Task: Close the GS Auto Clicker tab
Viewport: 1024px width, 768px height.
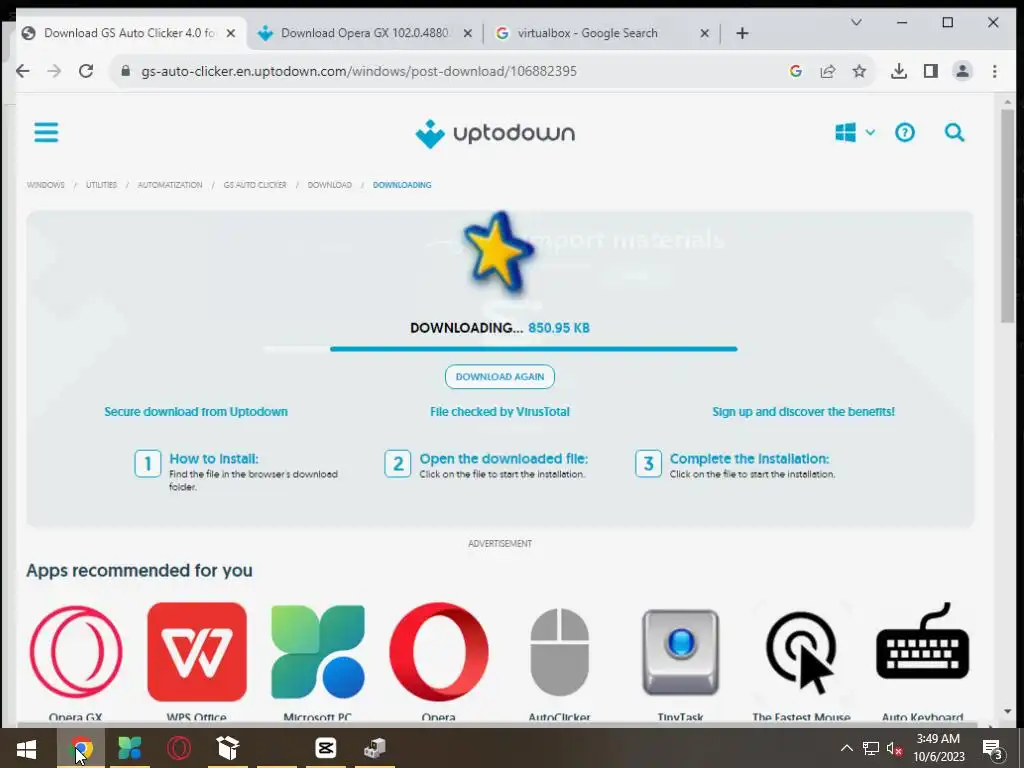Action: [231, 33]
